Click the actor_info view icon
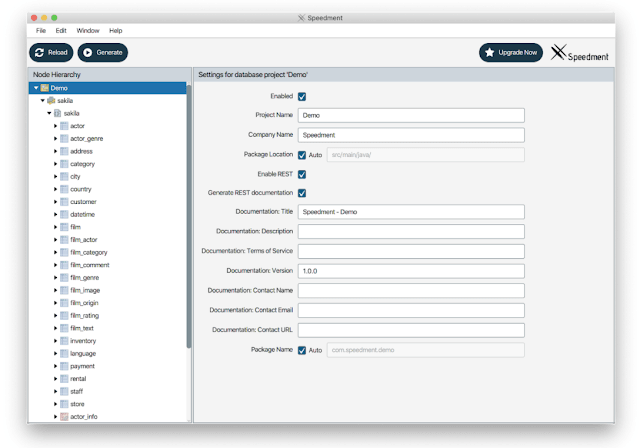The height and width of the screenshot is (448, 640). point(64,417)
